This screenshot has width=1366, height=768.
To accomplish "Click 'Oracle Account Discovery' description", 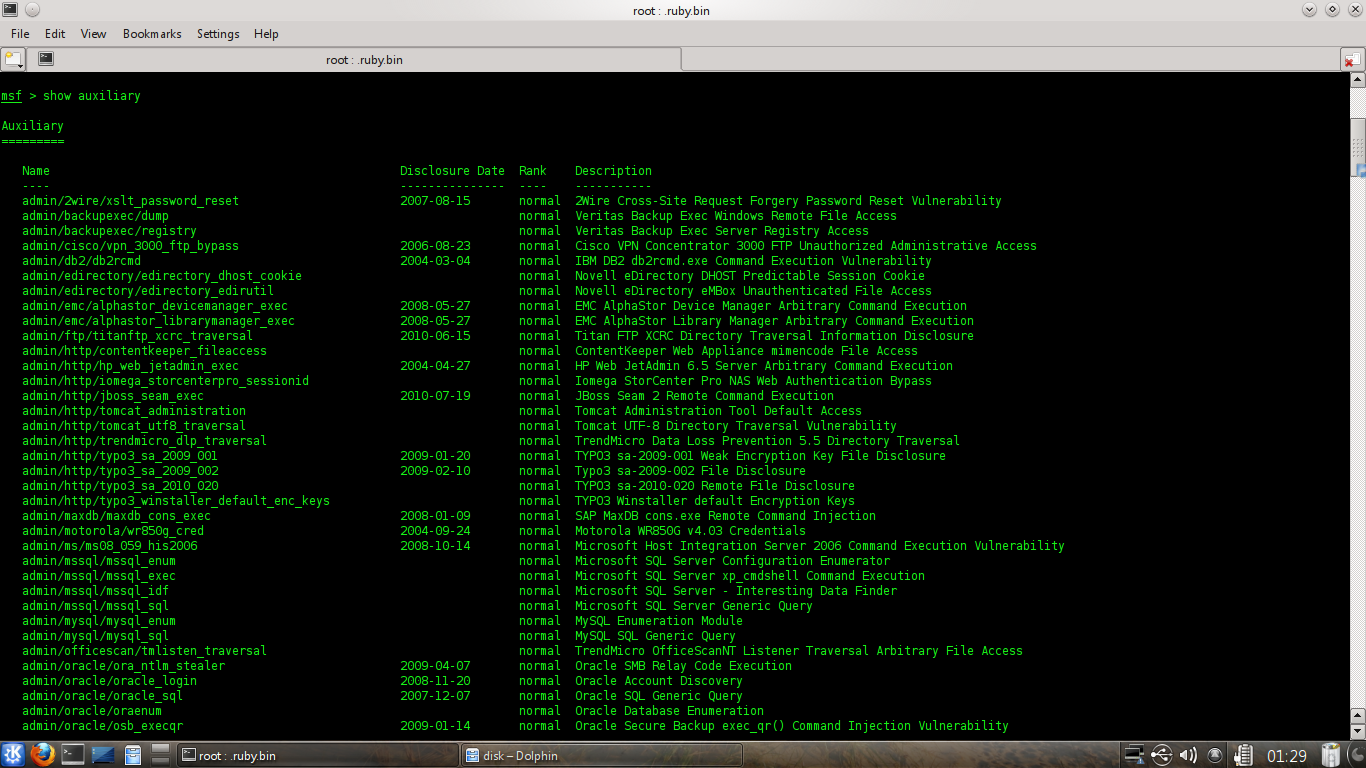I will coord(659,681).
